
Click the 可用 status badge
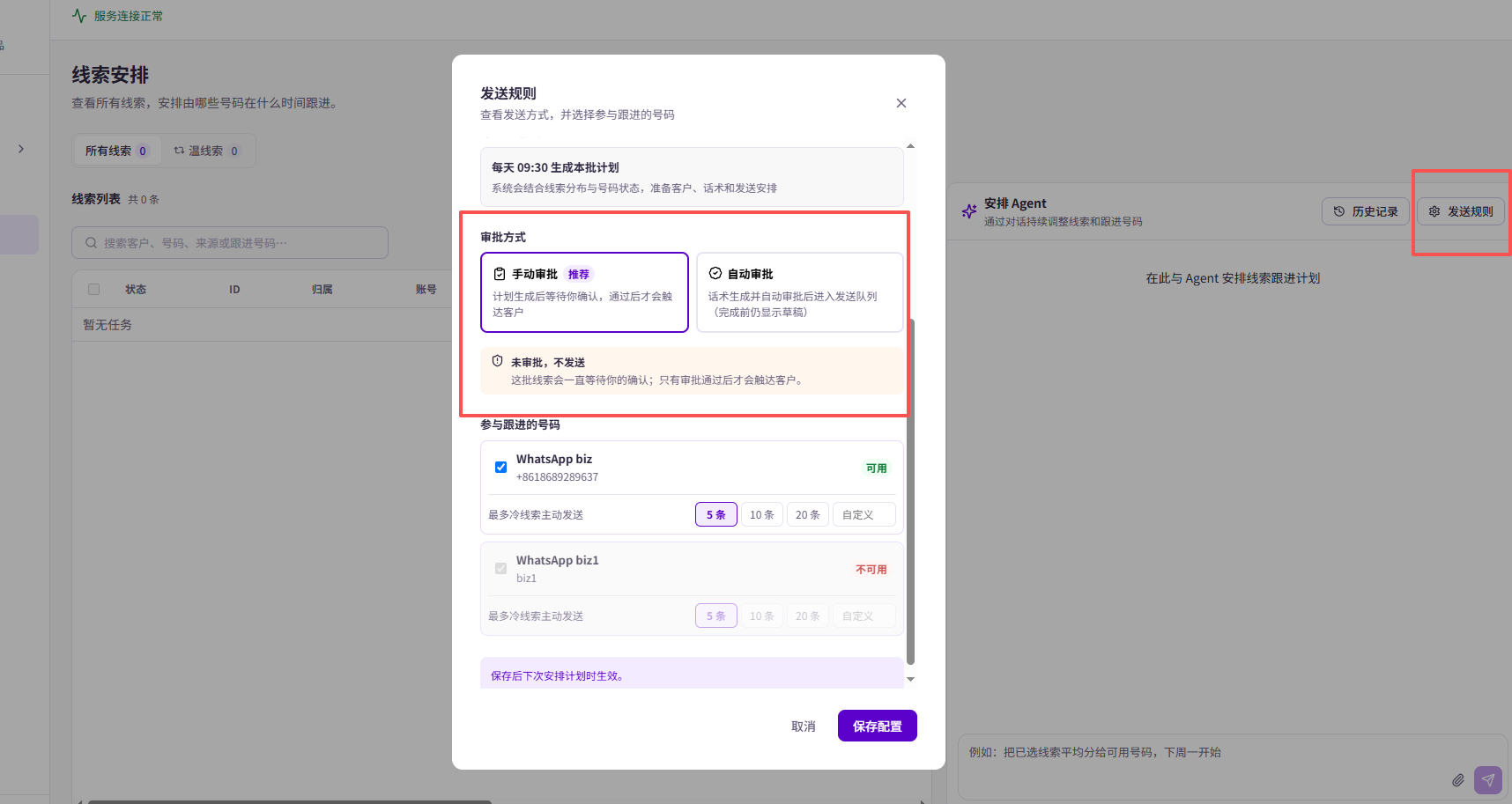point(876,468)
